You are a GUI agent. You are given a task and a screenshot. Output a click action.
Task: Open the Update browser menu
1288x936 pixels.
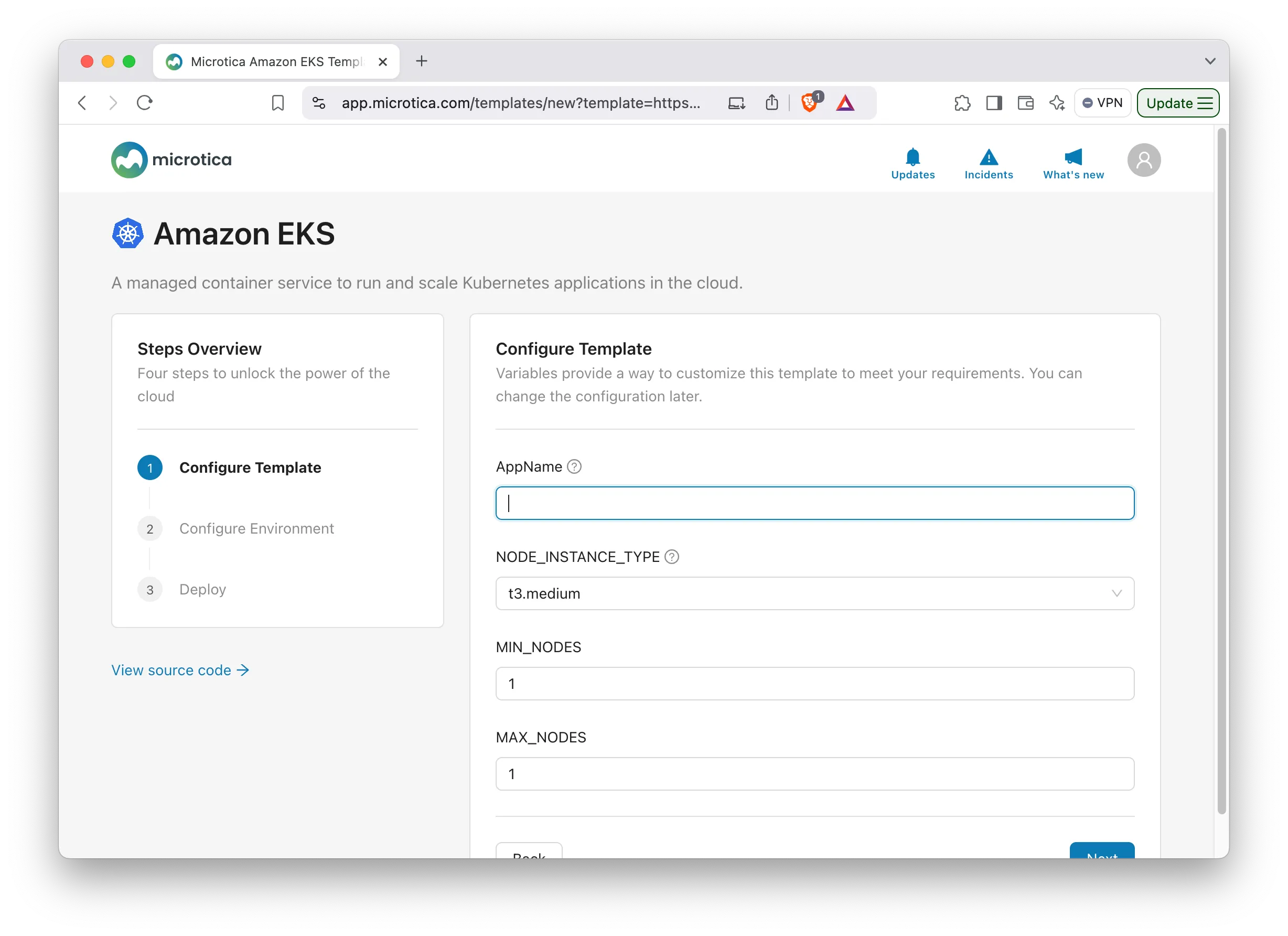[x=1178, y=103]
